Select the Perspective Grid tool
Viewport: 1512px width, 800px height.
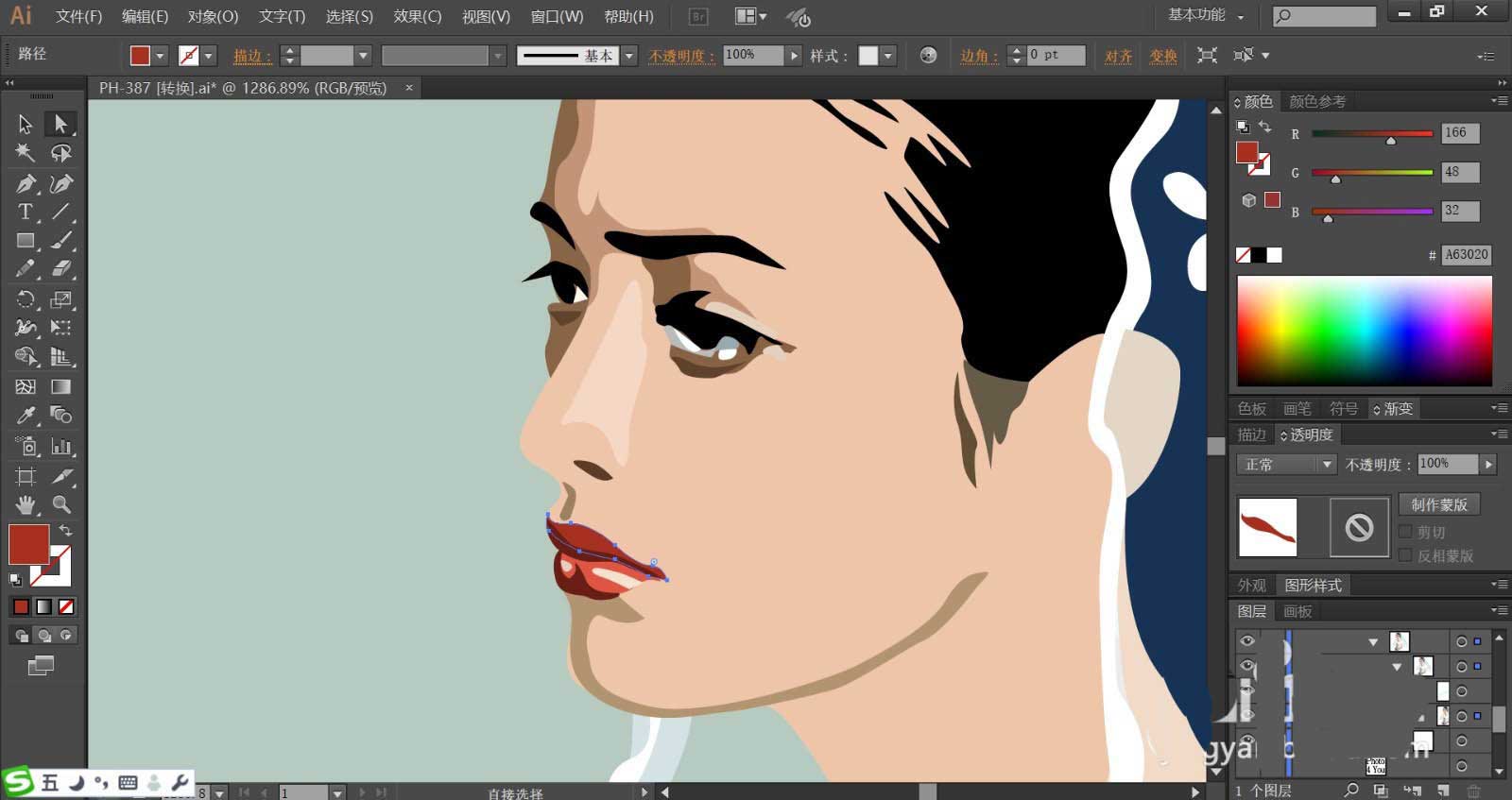click(61, 357)
